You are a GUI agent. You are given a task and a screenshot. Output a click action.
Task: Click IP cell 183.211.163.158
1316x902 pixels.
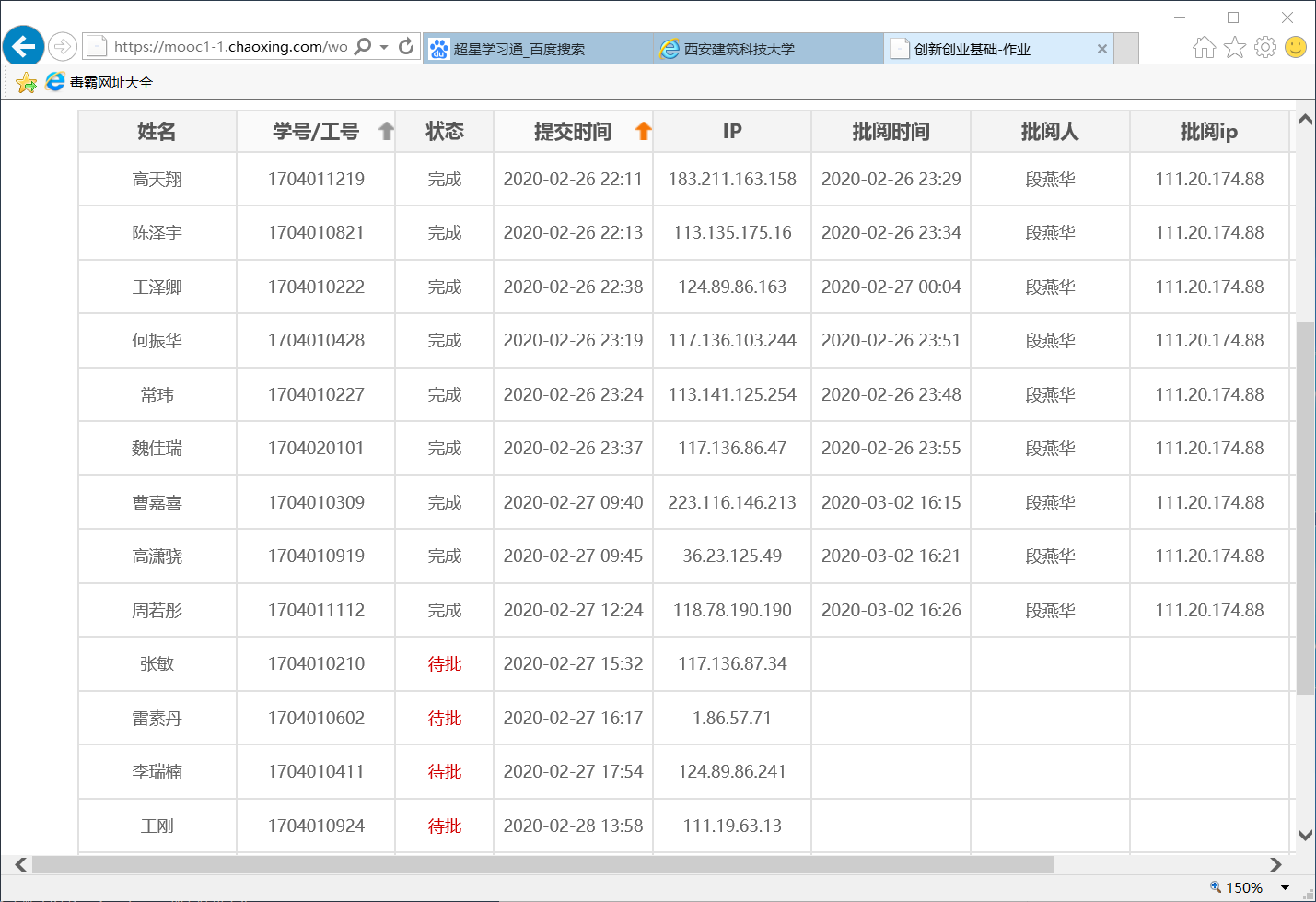pyautogui.click(x=732, y=179)
